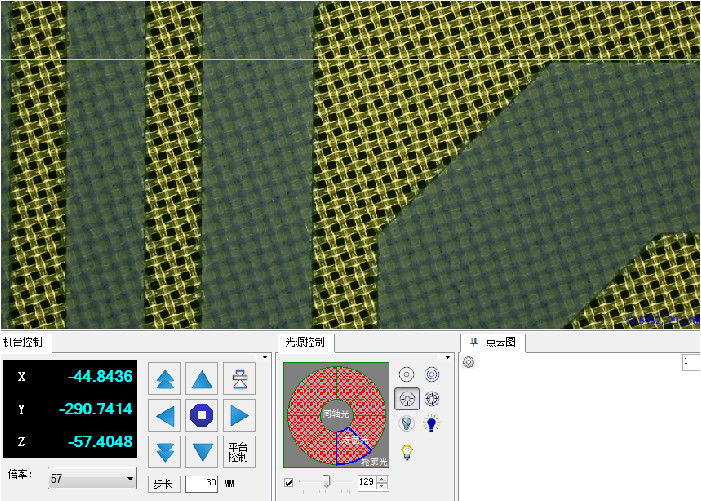Move the stage right with right arrow
Viewport: 701px width, 501px height.
[238, 415]
